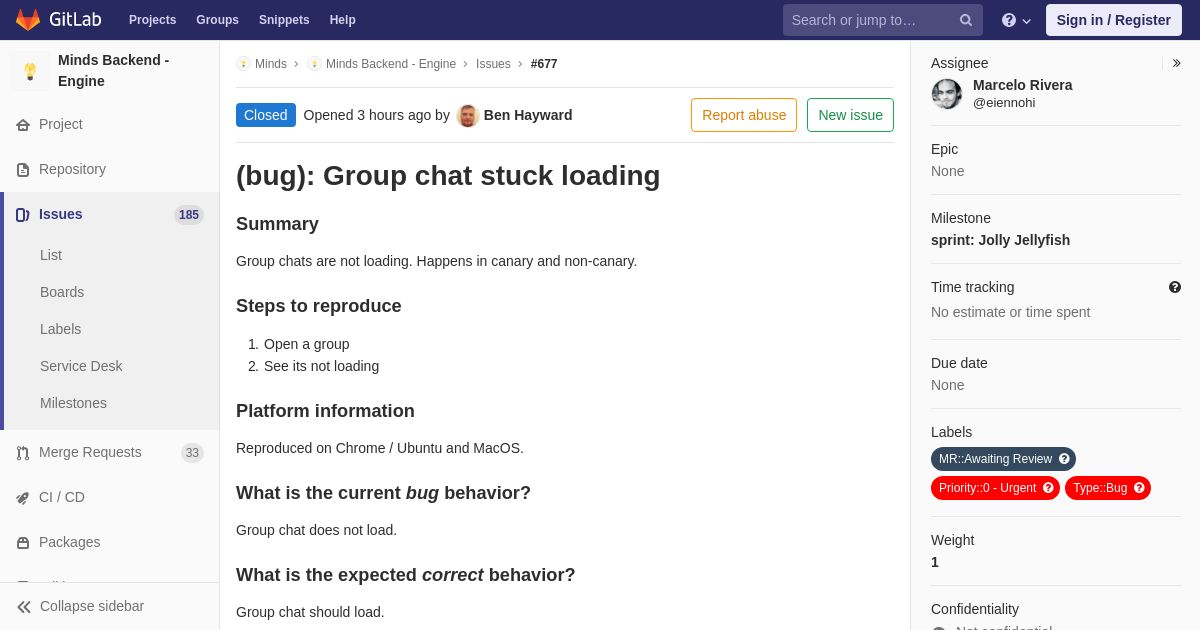
Task: Click Marcelo Rivera's assignee avatar
Action: [947, 94]
